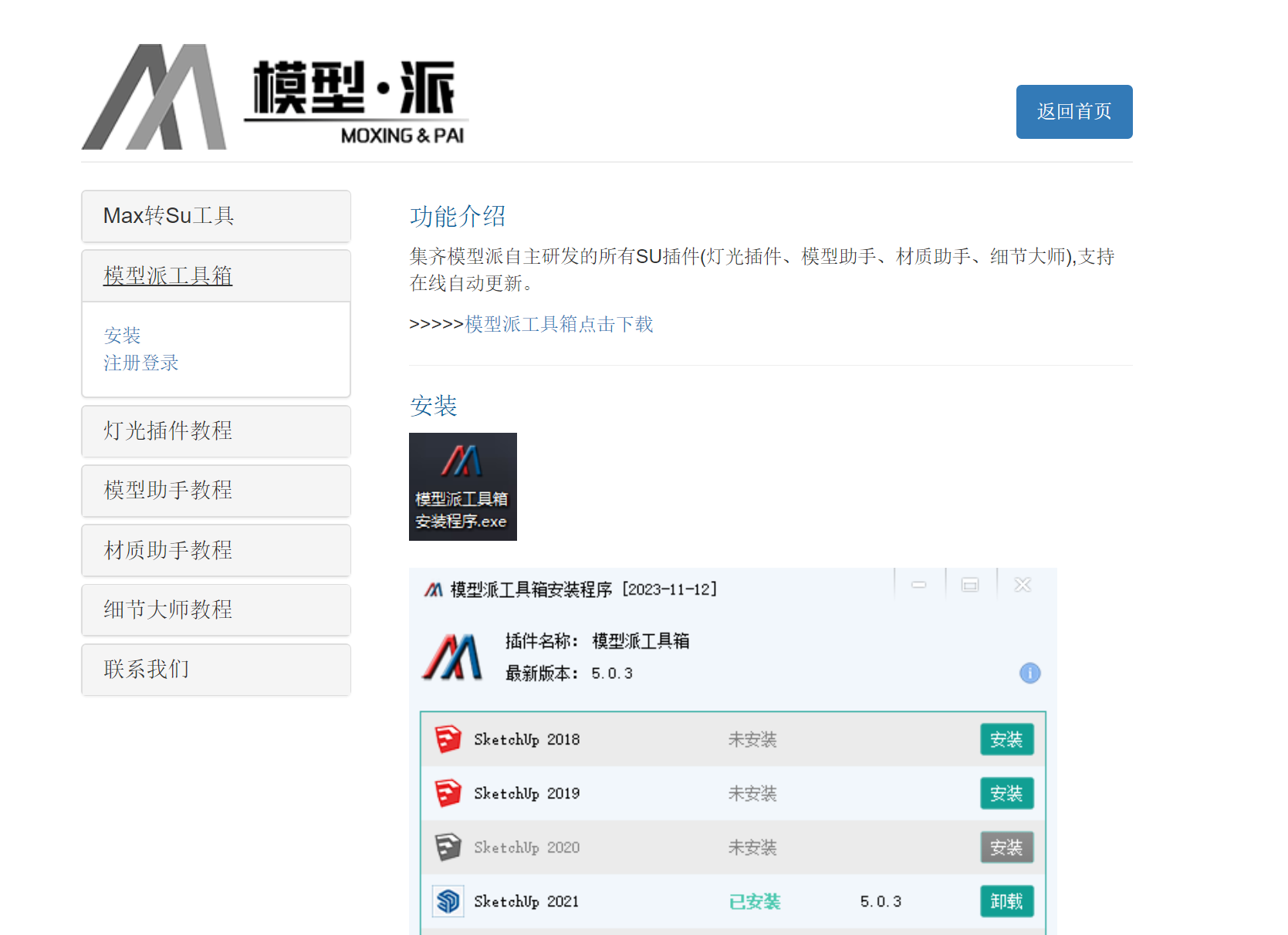Viewport: 1288px width, 935px height.
Task: Click the green 已安装 status text
Action: coord(755,901)
